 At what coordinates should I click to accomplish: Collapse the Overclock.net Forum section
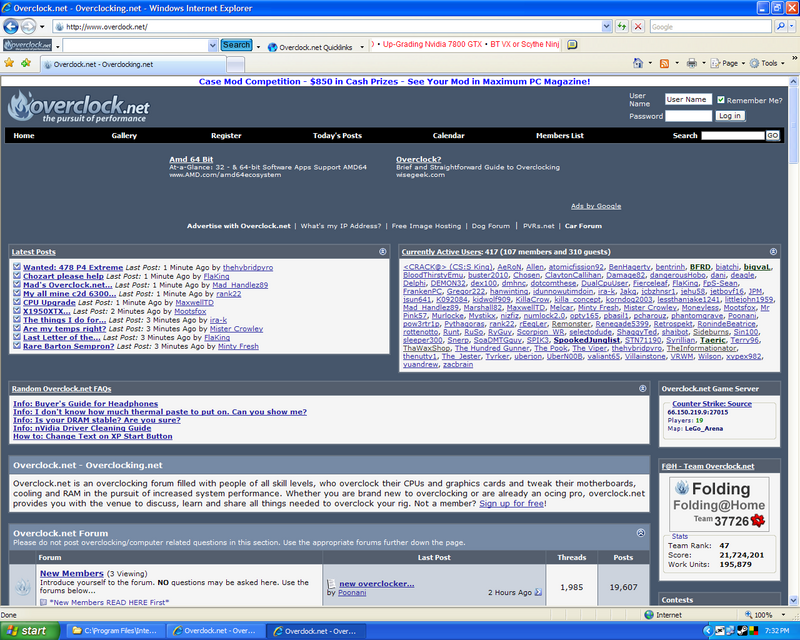click(x=641, y=532)
